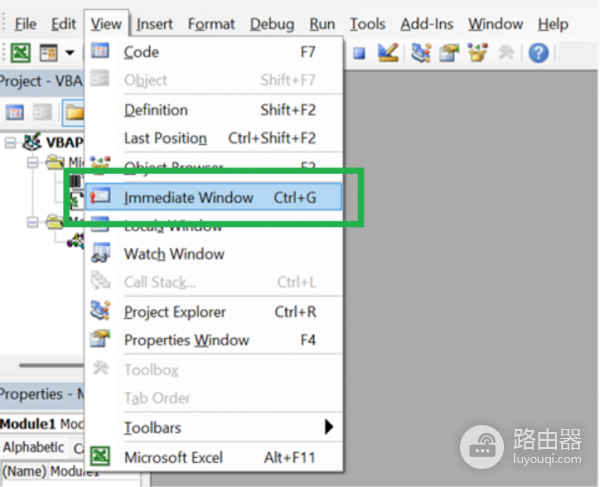Select Project Explorer menu entry
Image resolution: width=600 pixels, height=487 pixels.
(x=175, y=312)
